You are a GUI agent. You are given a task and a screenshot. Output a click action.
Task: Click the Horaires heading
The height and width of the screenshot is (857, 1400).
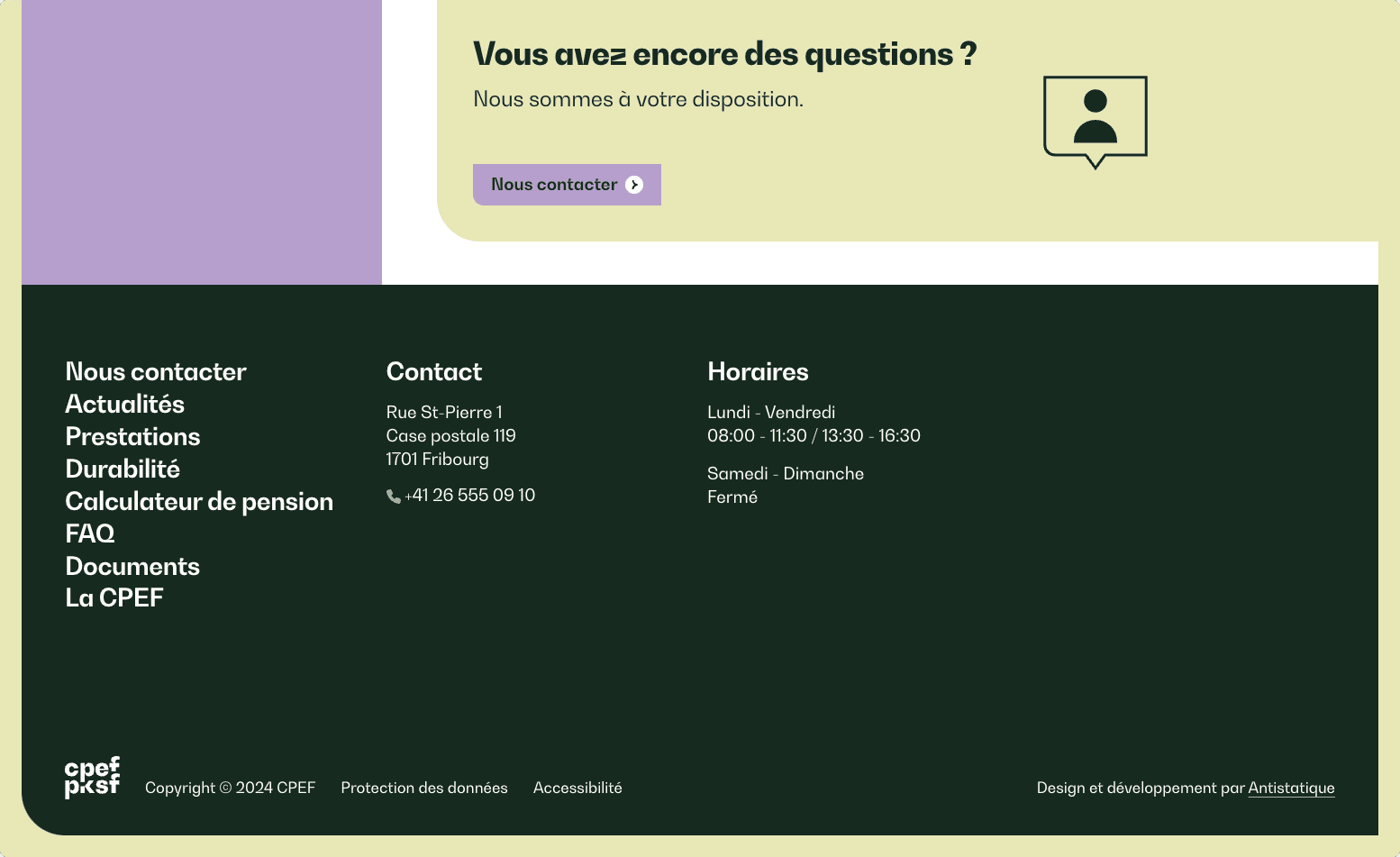click(x=758, y=371)
